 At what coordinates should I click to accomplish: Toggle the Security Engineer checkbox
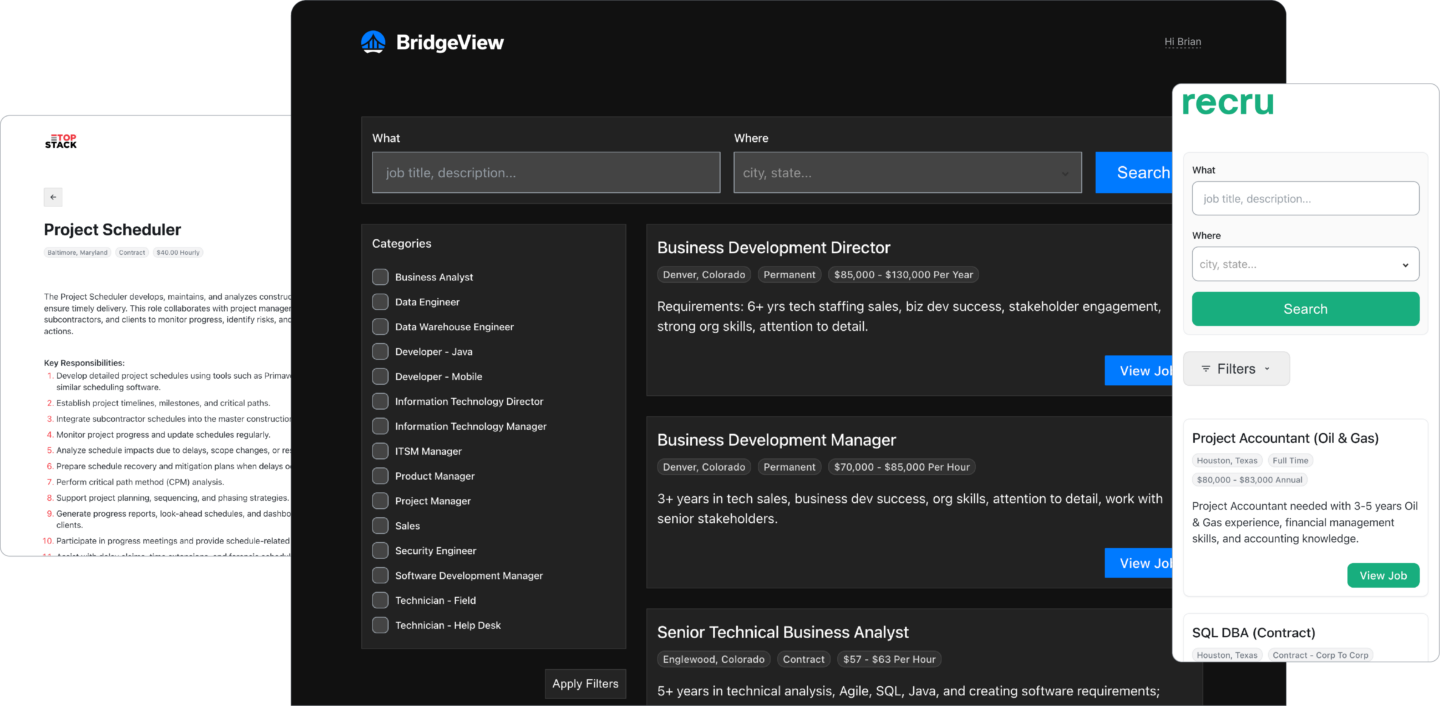[380, 551]
